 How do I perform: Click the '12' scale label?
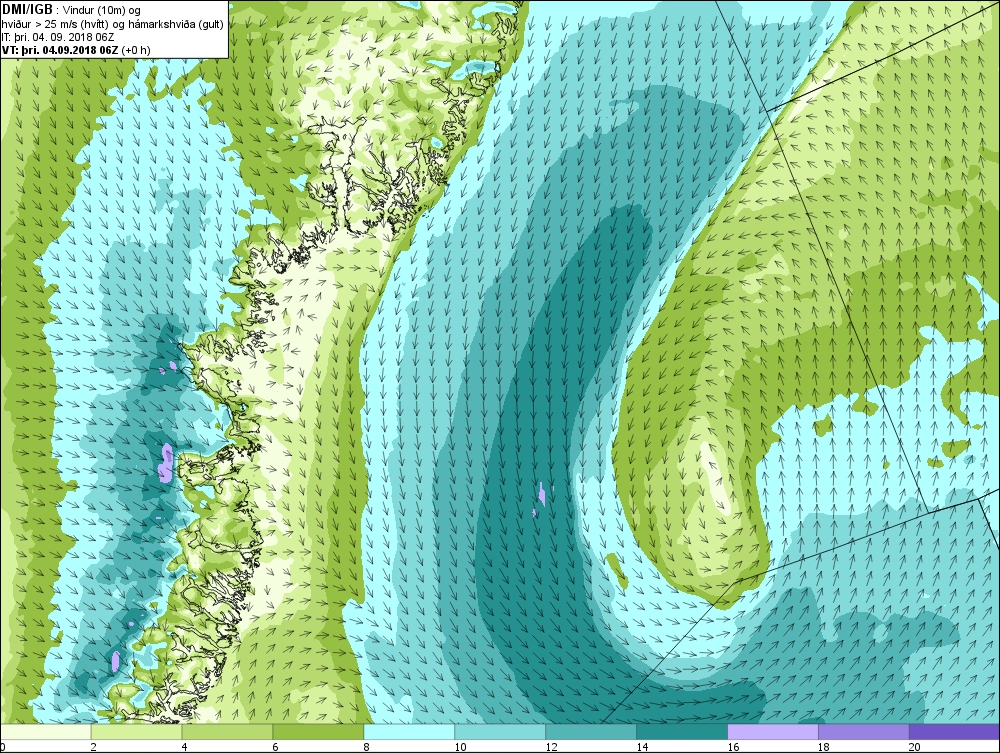[x=552, y=747]
